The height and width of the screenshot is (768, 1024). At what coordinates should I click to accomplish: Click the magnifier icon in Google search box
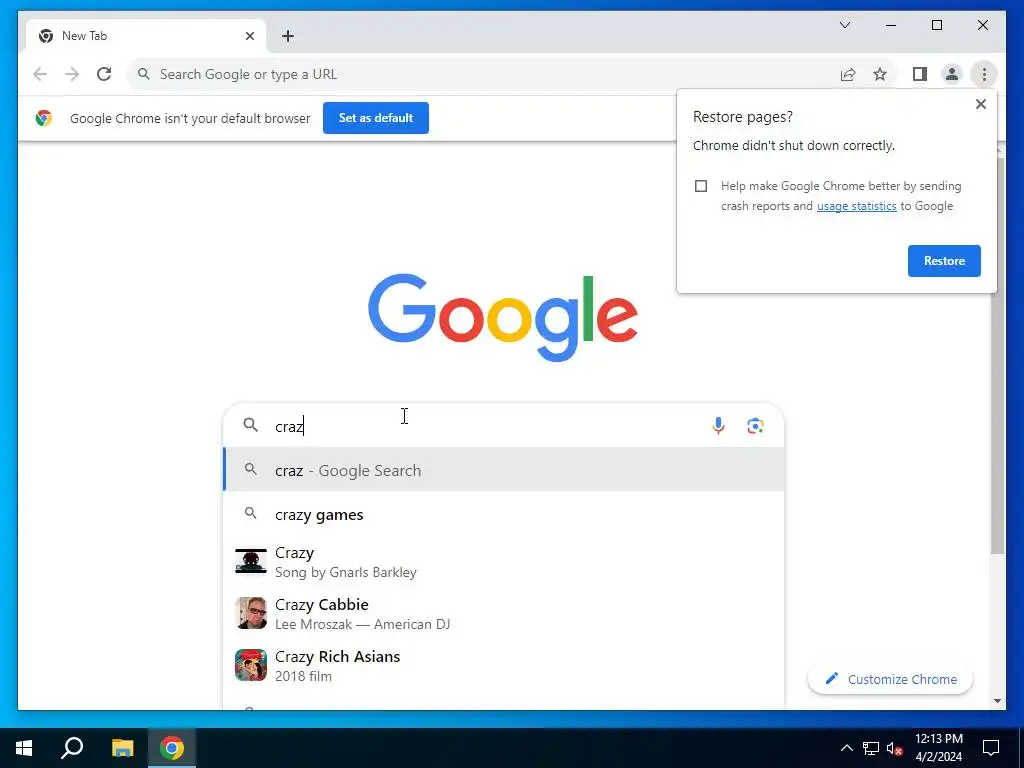click(250, 425)
